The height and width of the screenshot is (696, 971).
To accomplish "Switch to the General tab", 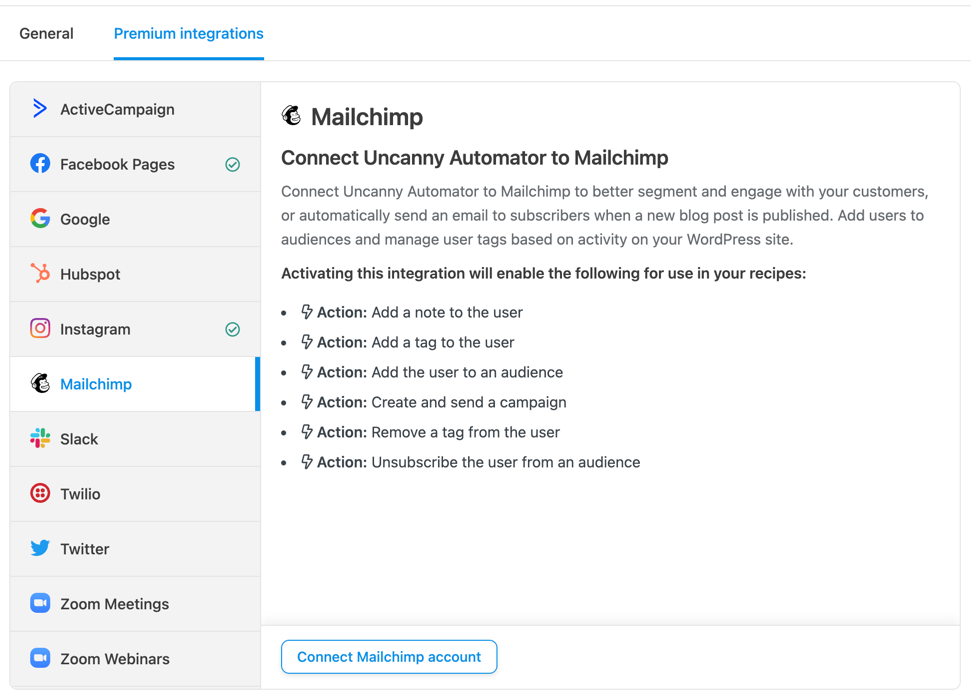I will 46,34.
